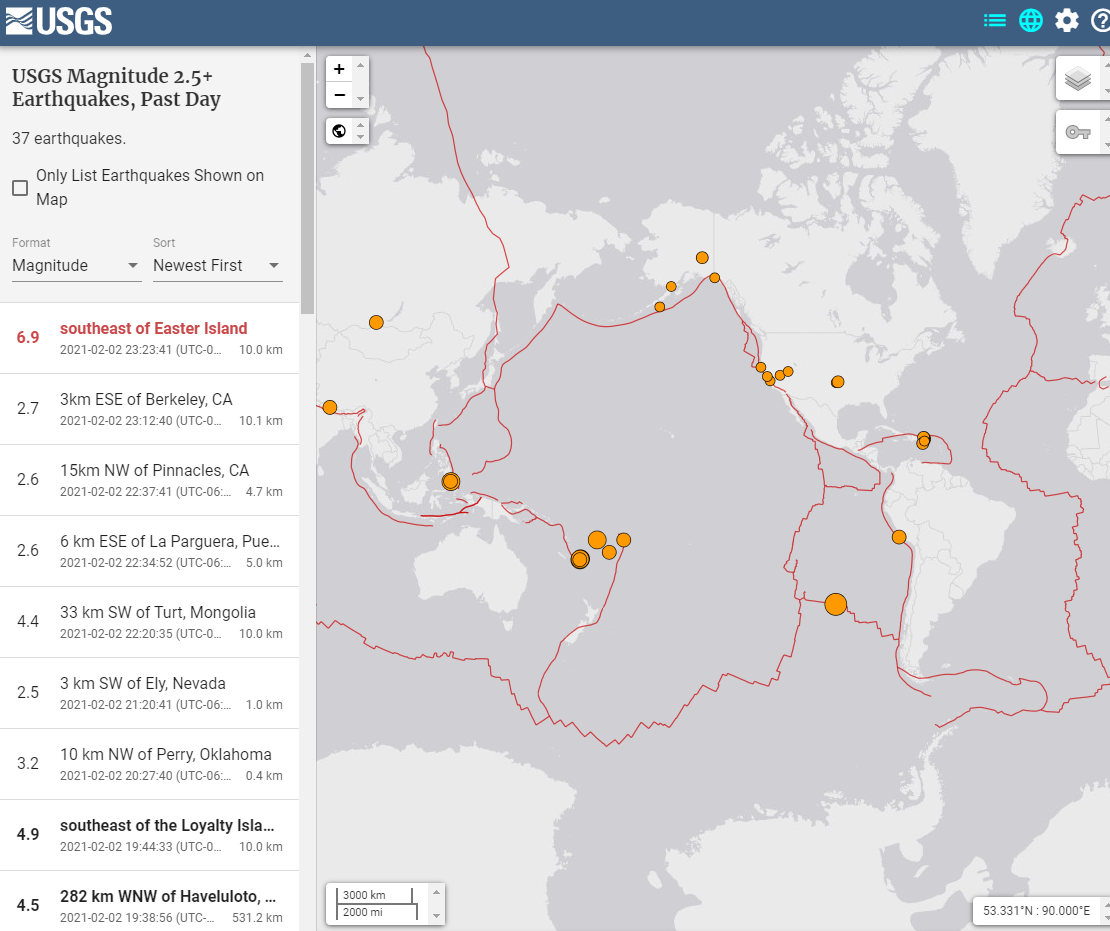Open 6 km ESE of La Parguera event
This screenshot has height=931, width=1110.
149,551
